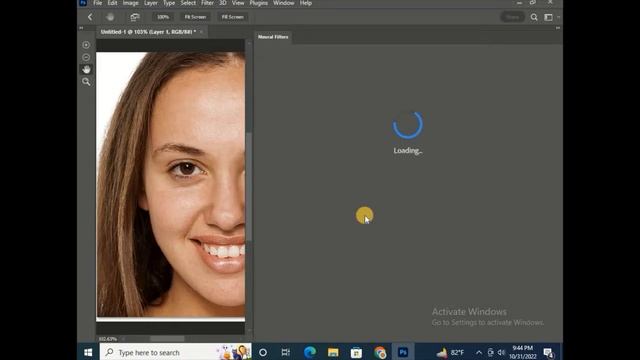Open the View menu
640x360 pixels.
pos(238,3)
